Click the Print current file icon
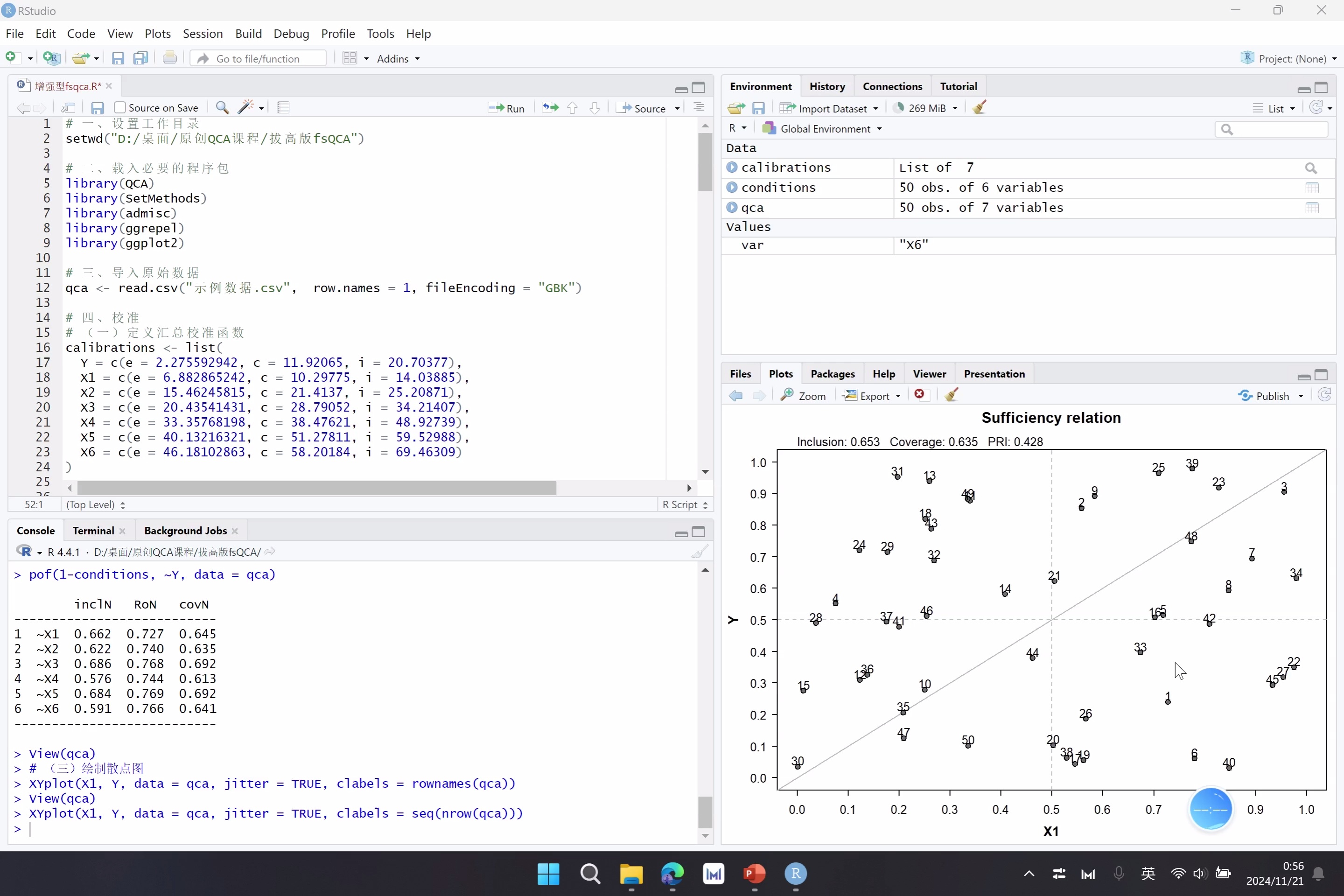 170,58
